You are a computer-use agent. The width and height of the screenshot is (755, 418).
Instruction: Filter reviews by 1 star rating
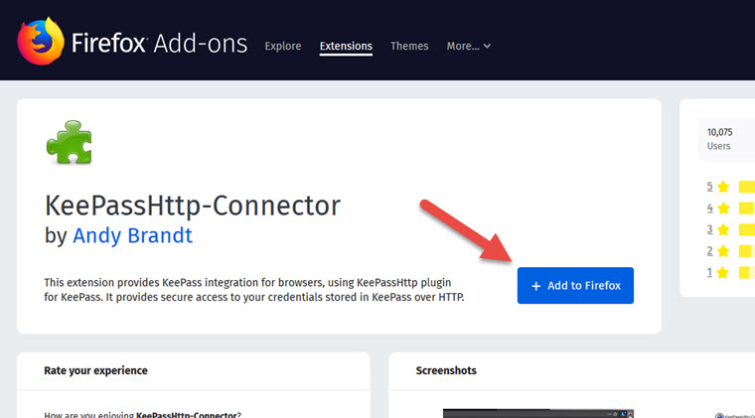(710, 273)
